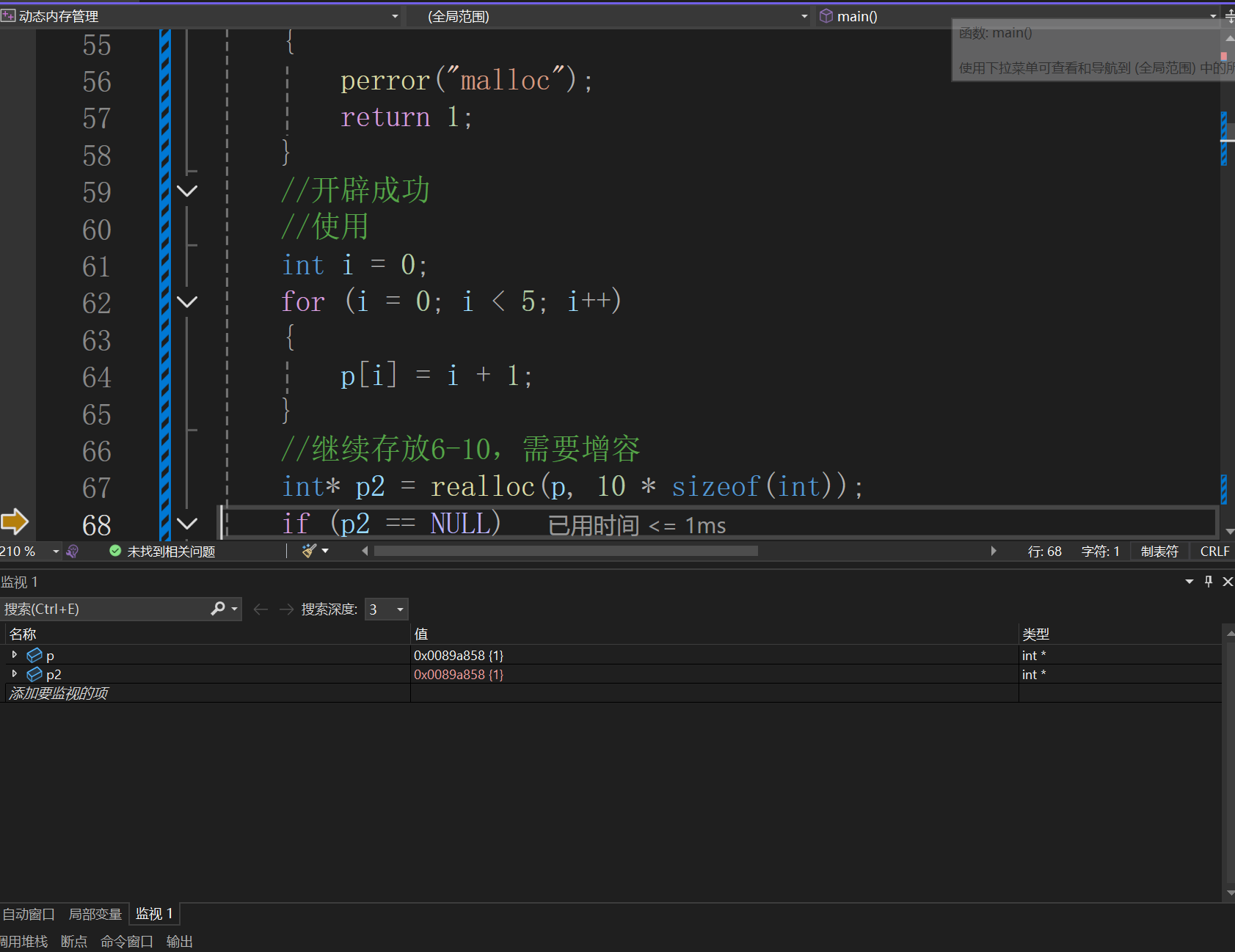Click line number 67 in the gutter
Viewport: 1235px width, 952px height.
[x=97, y=488]
